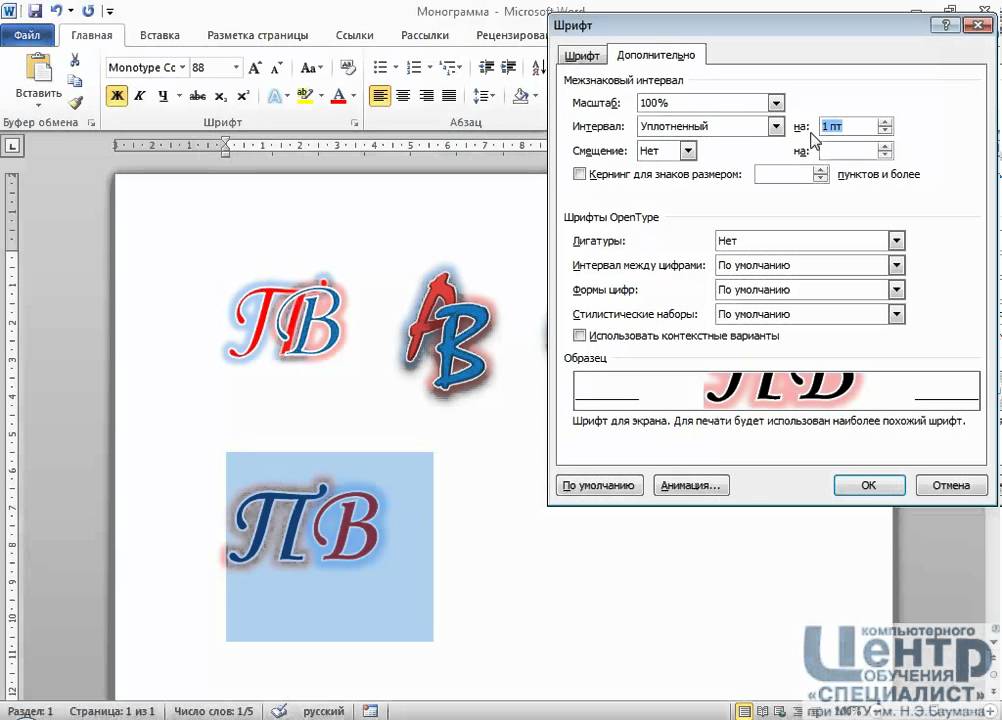Screen dimensions: 1002x720
Task: Select Дополнительно tab in dialog
Action: pyautogui.click(x=656, y=55)
